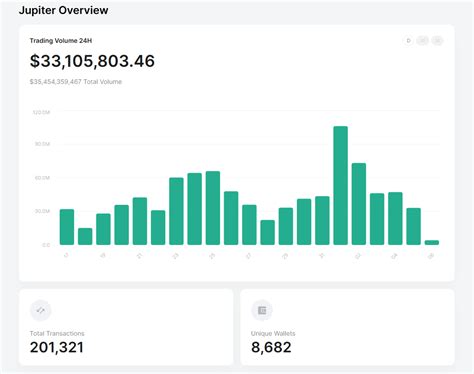Screen dimensions: 474x374
Task: Click the "60.0M" y-axis label
Action: (42, 178)
